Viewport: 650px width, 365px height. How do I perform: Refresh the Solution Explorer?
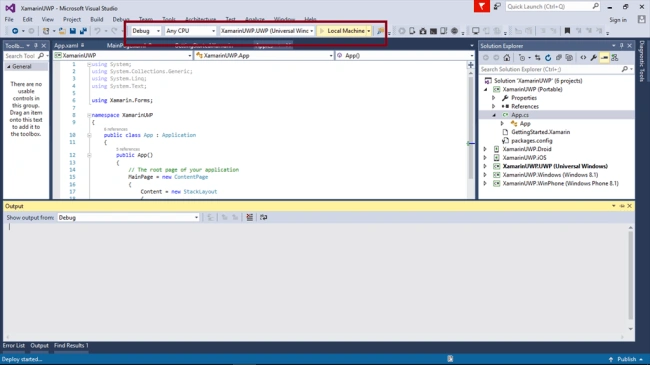point(548,58)
